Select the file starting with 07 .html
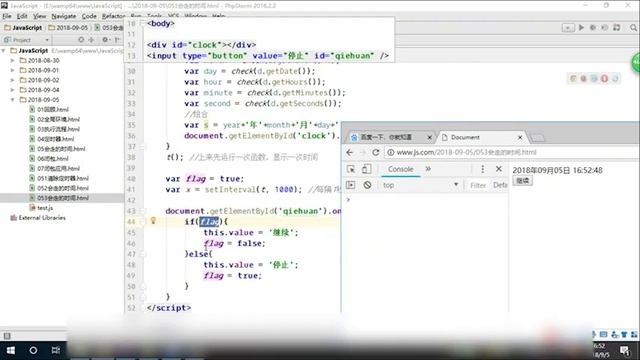 click(x=54, y=168)
